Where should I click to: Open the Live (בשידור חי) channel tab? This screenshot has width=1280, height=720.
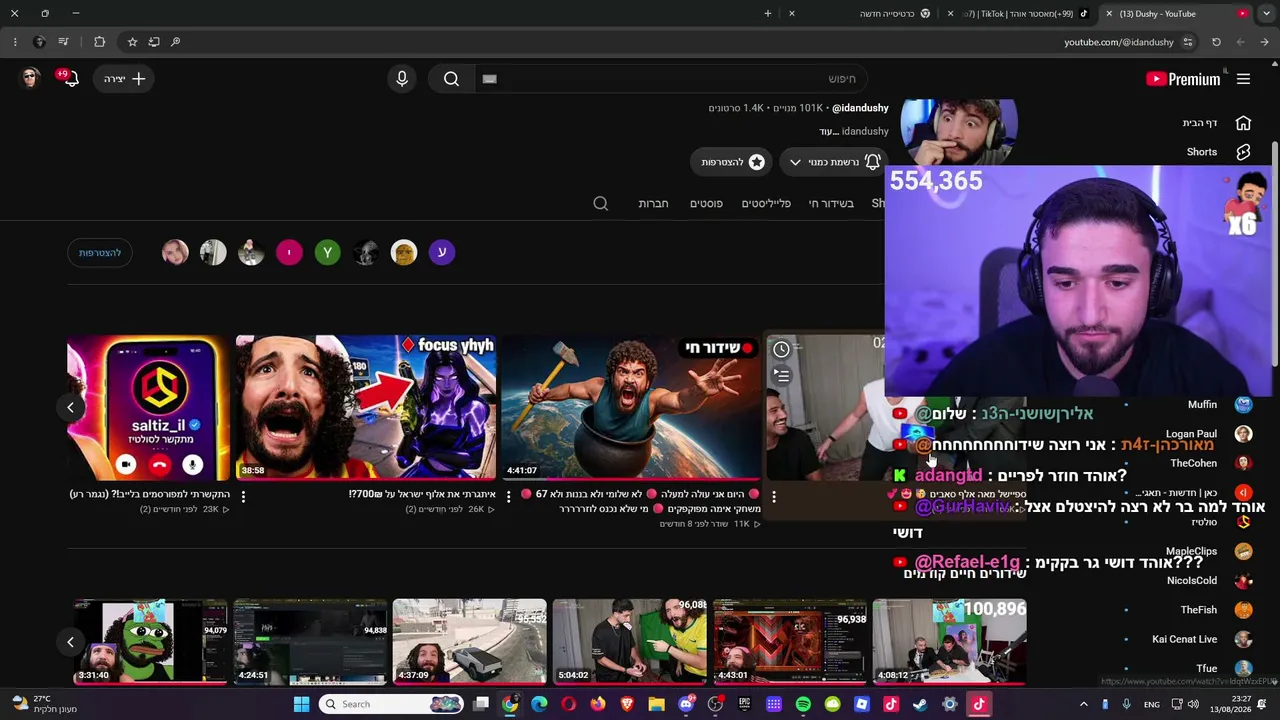point(831,204)
